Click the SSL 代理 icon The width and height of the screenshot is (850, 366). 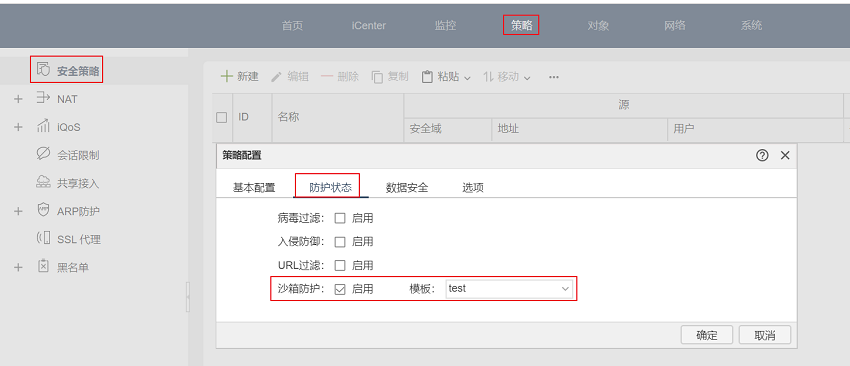pyautogui.click(x=43, y=239)
